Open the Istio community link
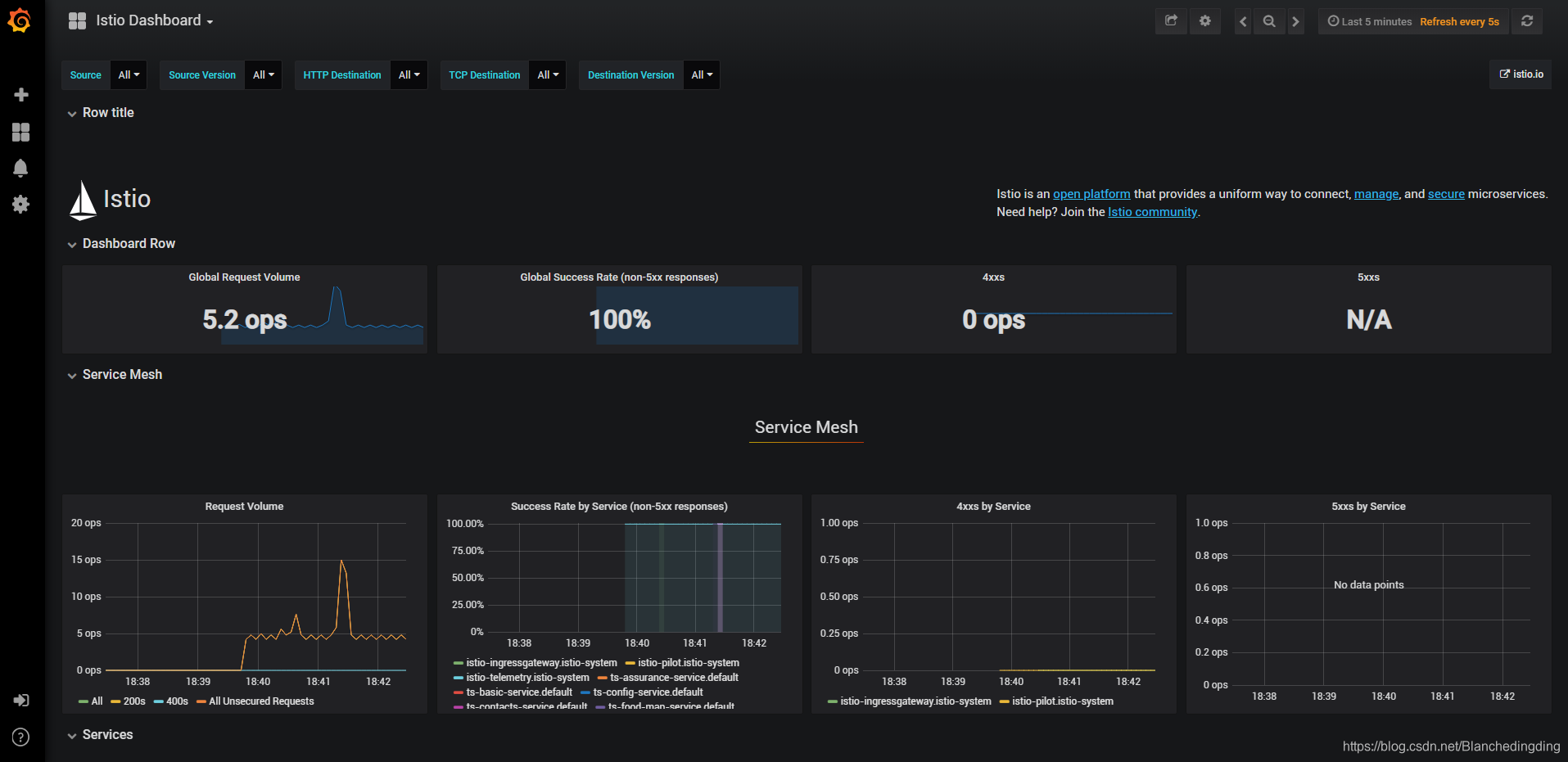The image size is (1568, 762). (1152, 212)
